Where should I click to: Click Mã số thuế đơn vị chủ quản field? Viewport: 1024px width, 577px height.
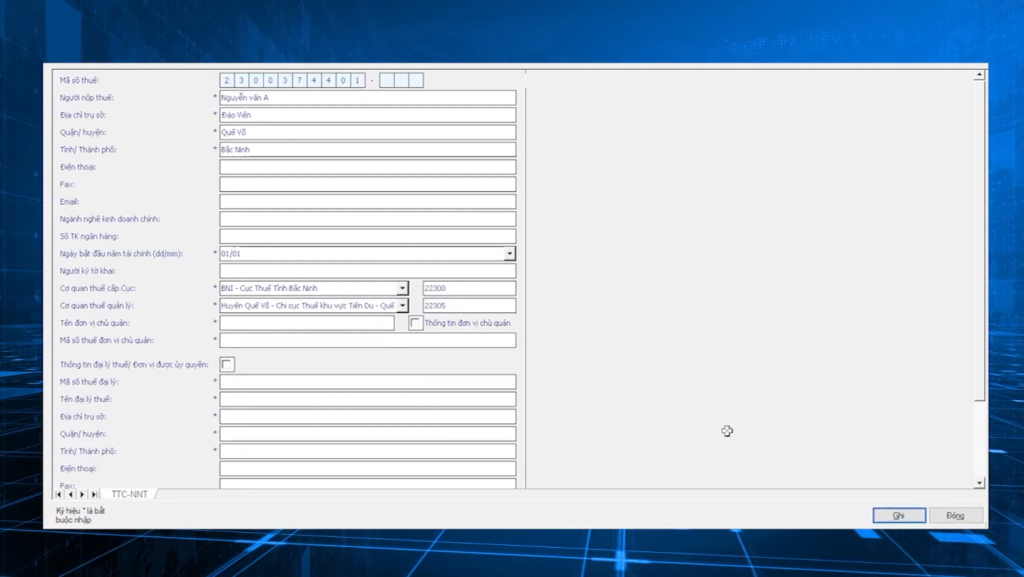coord(368,340)
